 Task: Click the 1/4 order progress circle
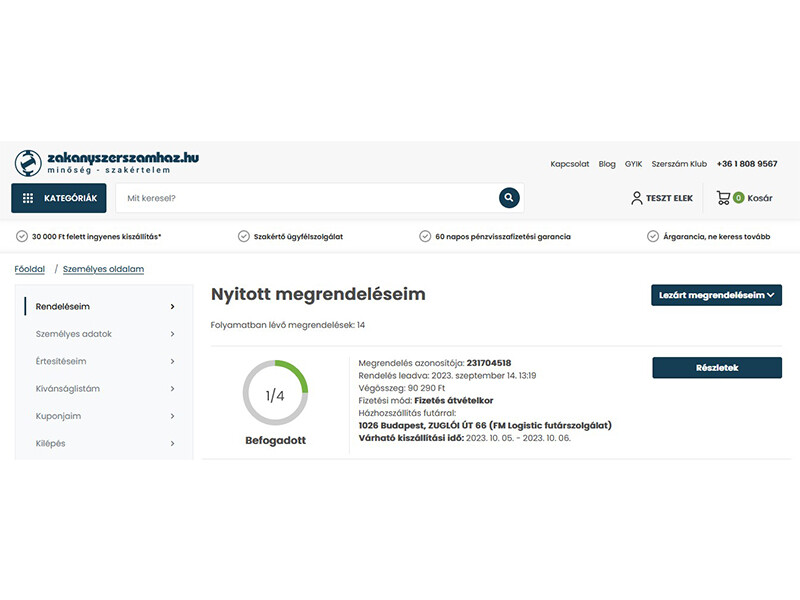click(x=275, y=394)
